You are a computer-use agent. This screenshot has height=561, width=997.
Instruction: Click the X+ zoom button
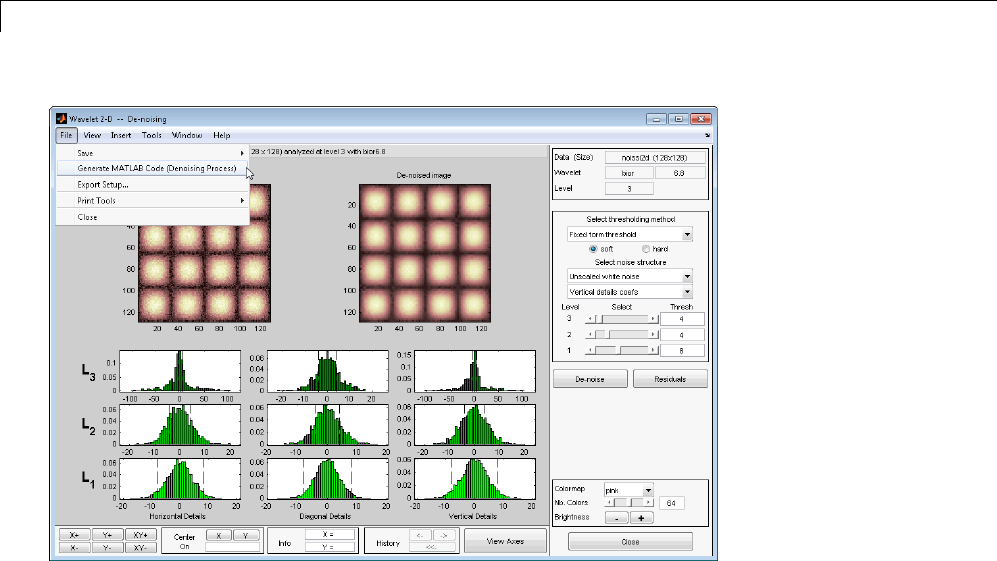click(x=74, y=535)
